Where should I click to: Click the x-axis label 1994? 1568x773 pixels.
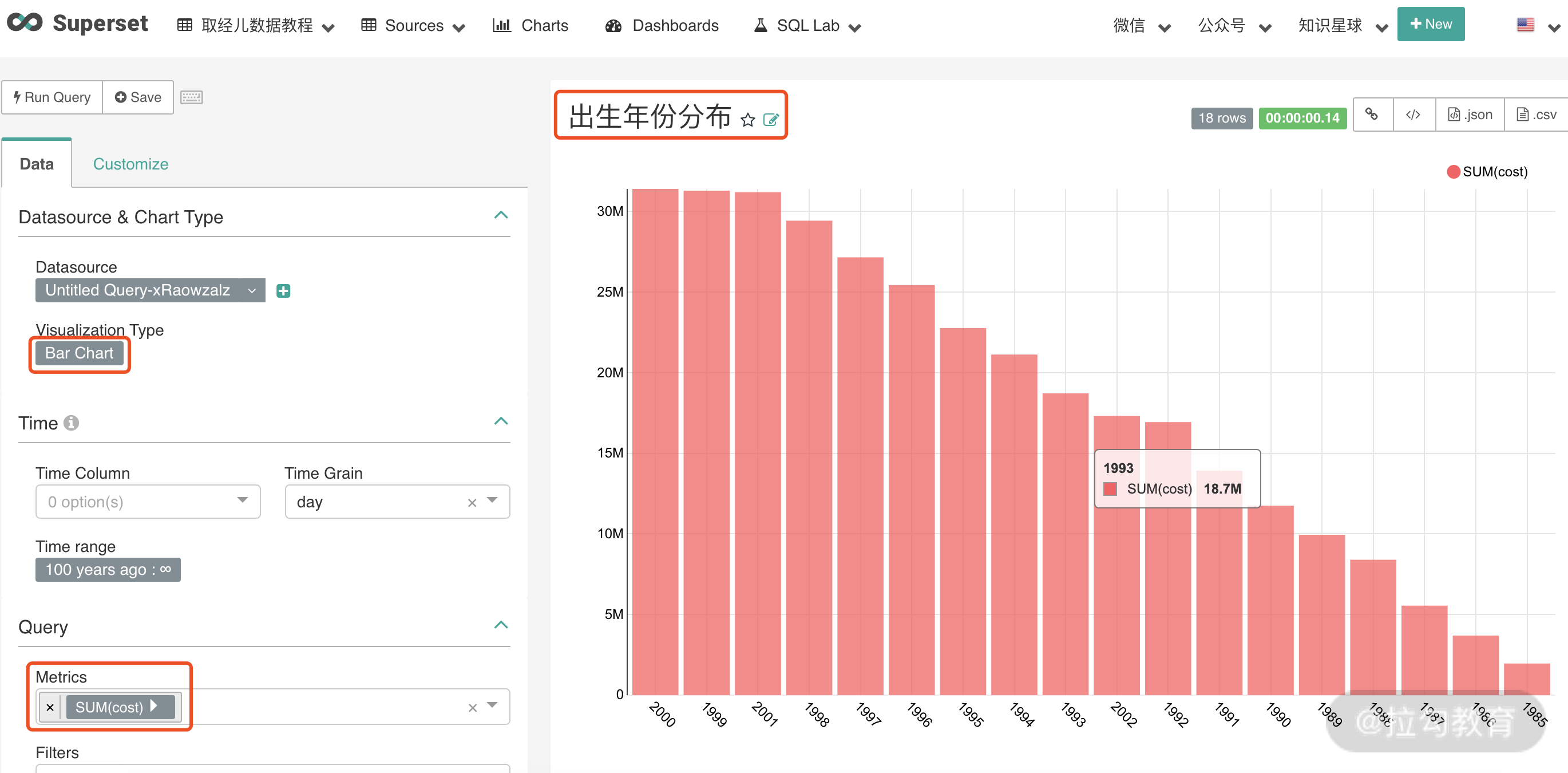(1021, 715)
